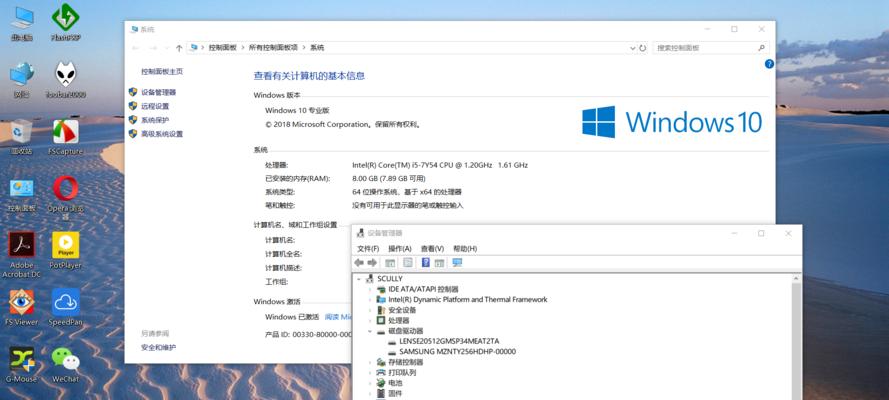Open FS Viewer desktop icon
Screen dimensions: 889x400
[22, 307]
